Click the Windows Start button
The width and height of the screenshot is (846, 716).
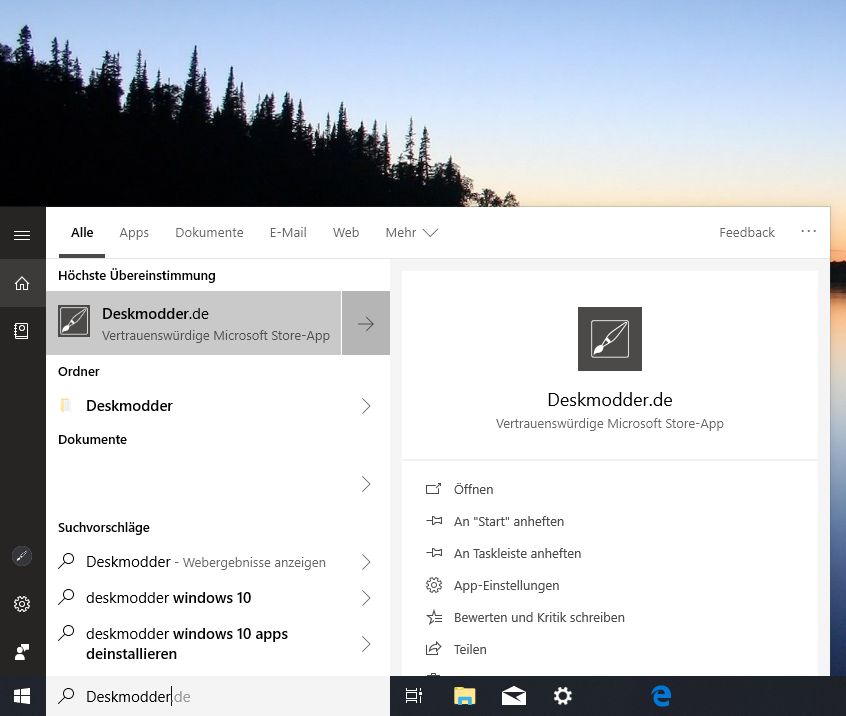click(x=22, y=696)
